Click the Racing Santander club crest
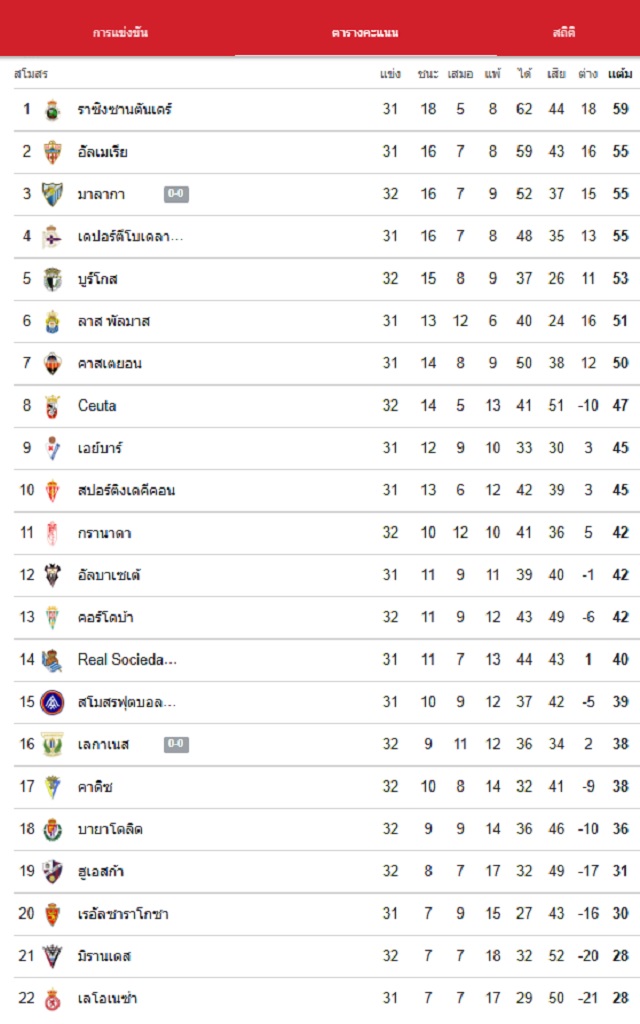 click(x=53, y=110)
